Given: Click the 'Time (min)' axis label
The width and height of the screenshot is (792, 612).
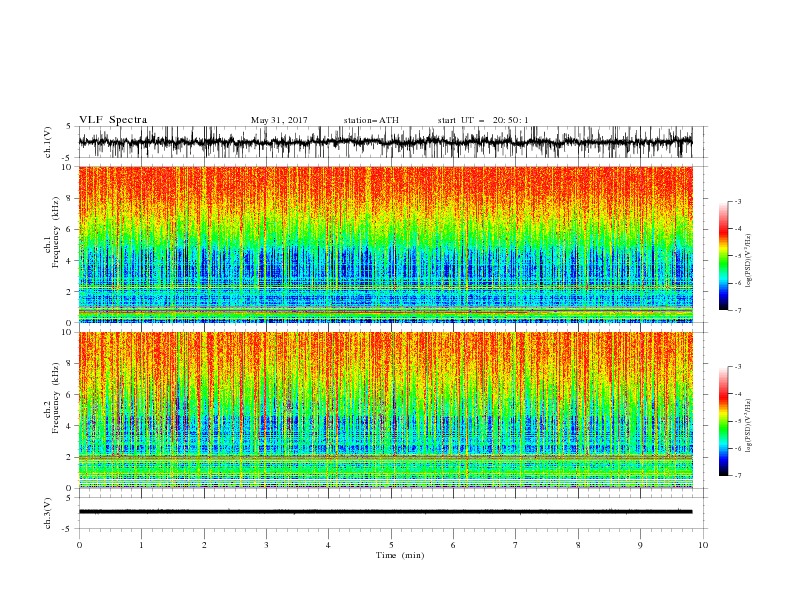Looking at the screenshot, I should click(x=400, y=555).
